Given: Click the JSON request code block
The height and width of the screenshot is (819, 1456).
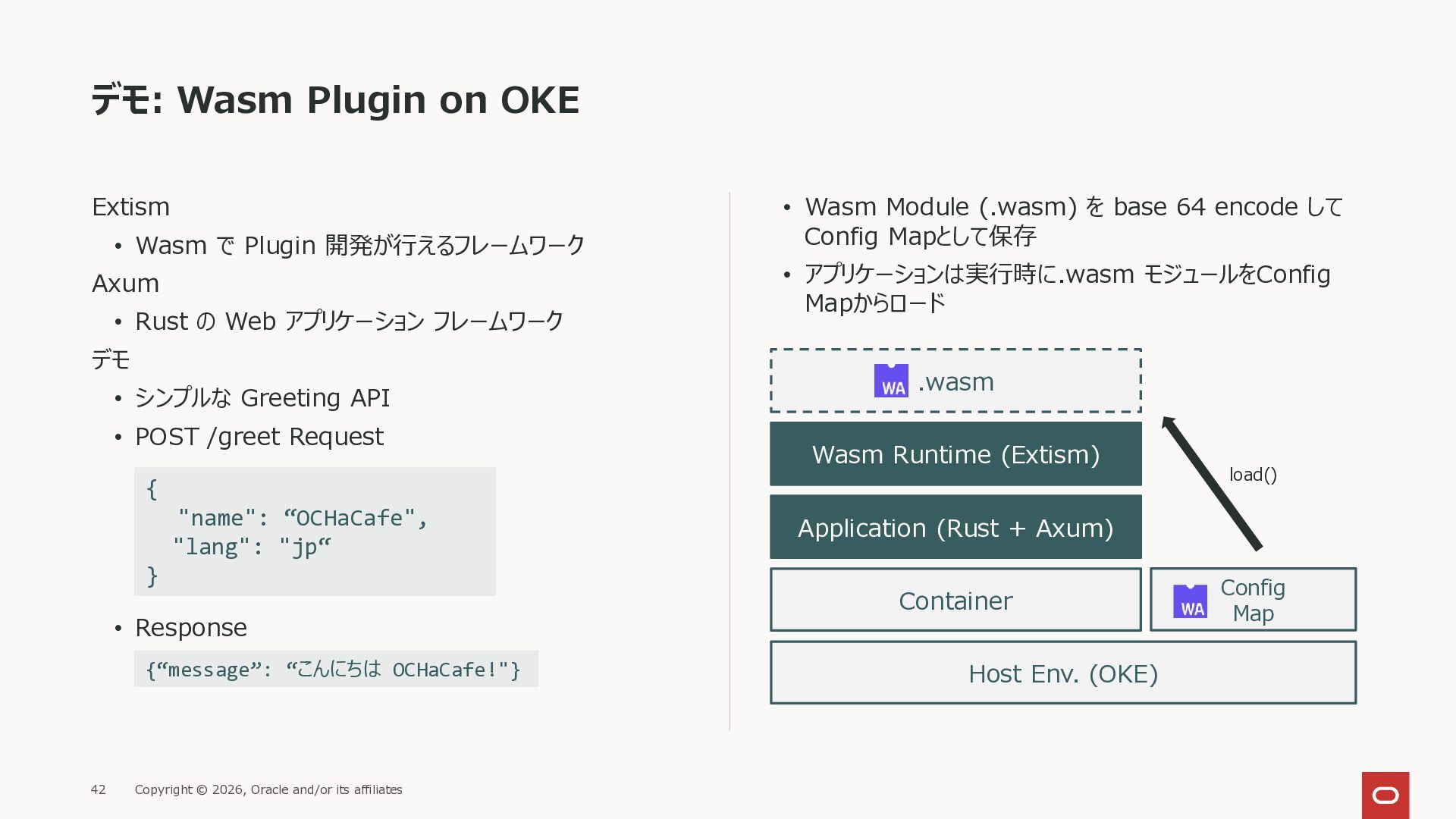Looking at the screenshot, I should [x=315, y=532].
